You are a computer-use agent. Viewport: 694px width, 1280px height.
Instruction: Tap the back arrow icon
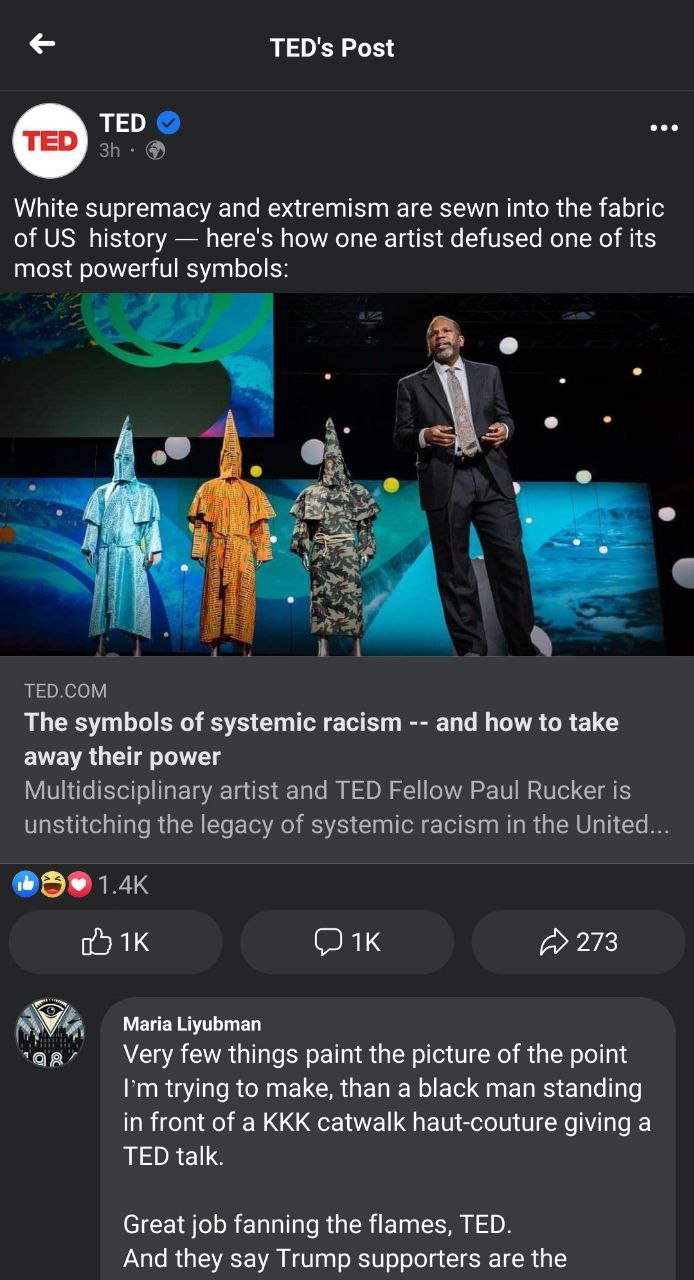(x=42, y=44)
